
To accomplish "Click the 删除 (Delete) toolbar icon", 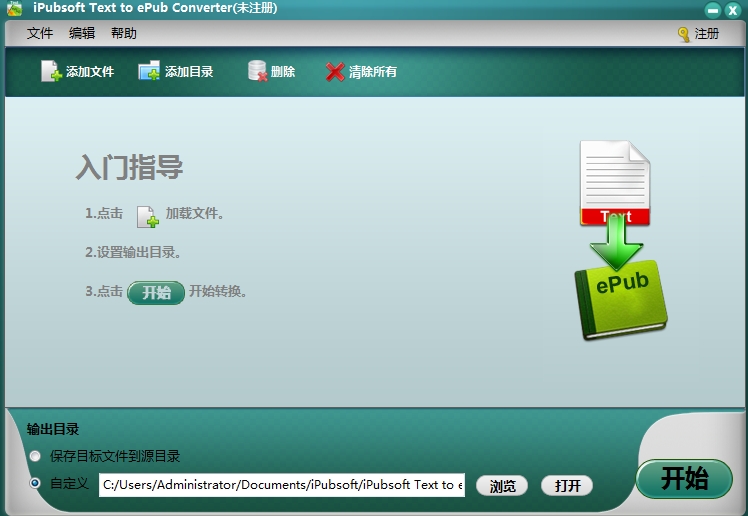I will click(258, 71).
